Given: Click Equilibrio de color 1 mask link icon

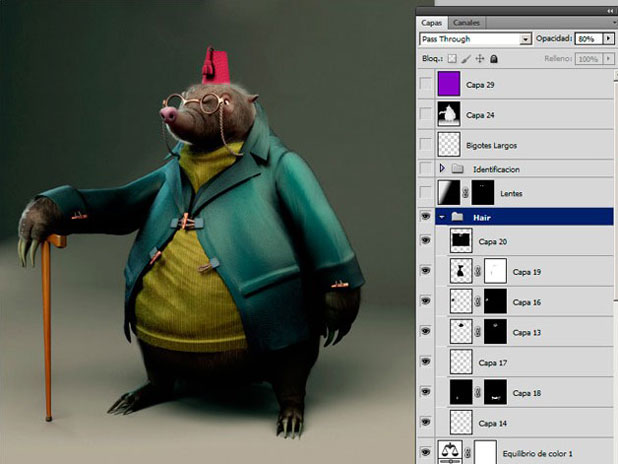Looking at the screenshot, I should pos(468,453).
